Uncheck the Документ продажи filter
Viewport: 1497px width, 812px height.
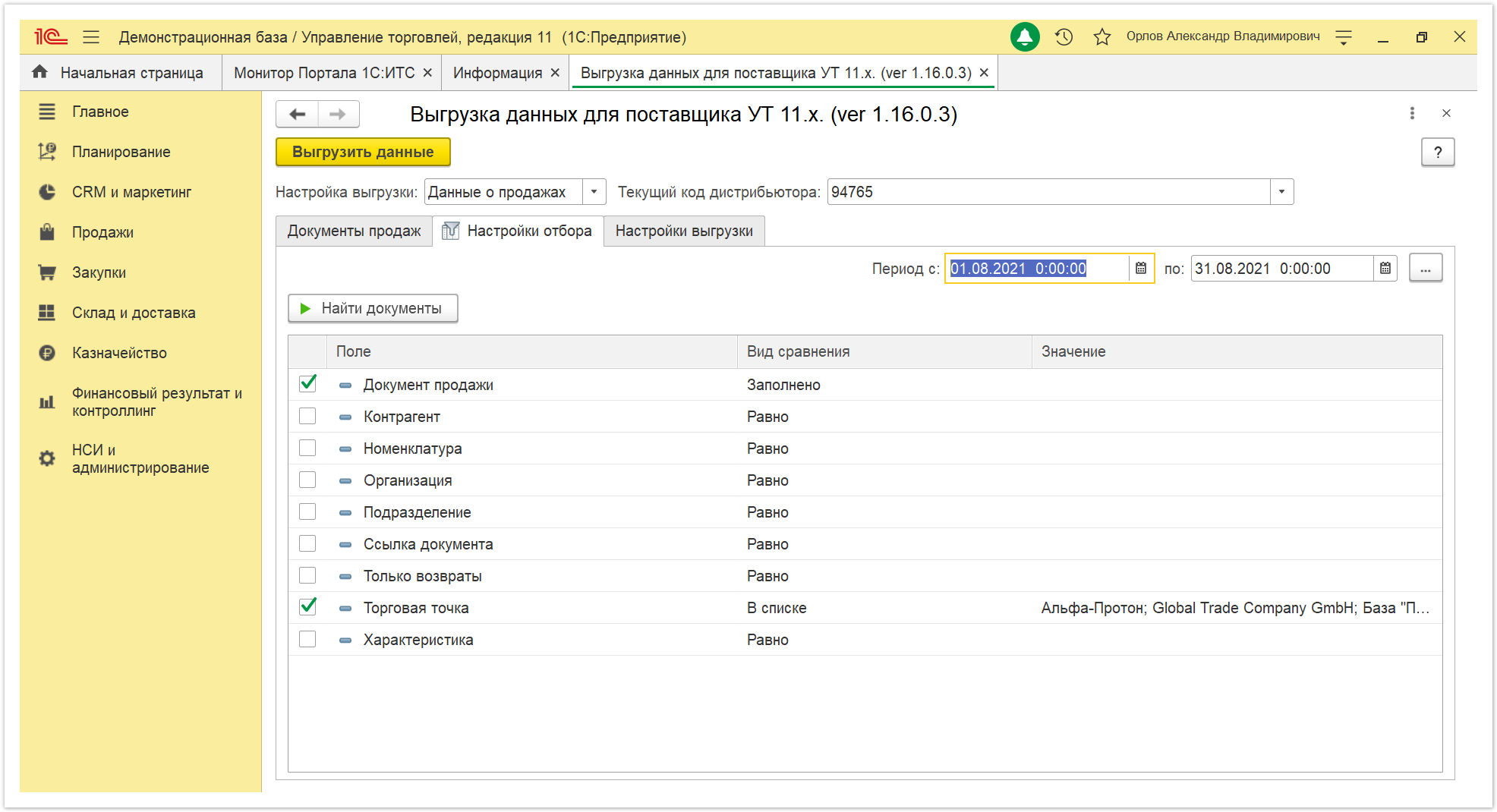coord(307,384)
